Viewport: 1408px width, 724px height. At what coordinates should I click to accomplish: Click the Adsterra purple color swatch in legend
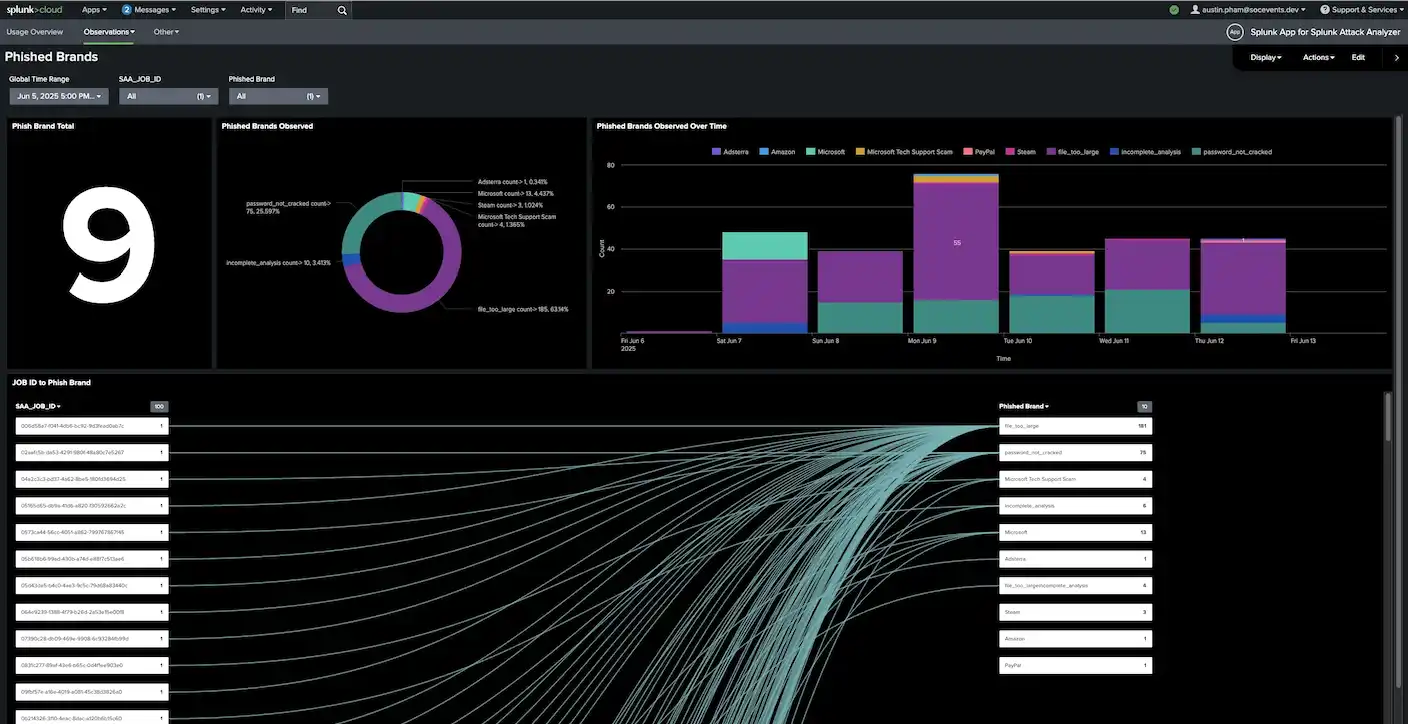714,151
